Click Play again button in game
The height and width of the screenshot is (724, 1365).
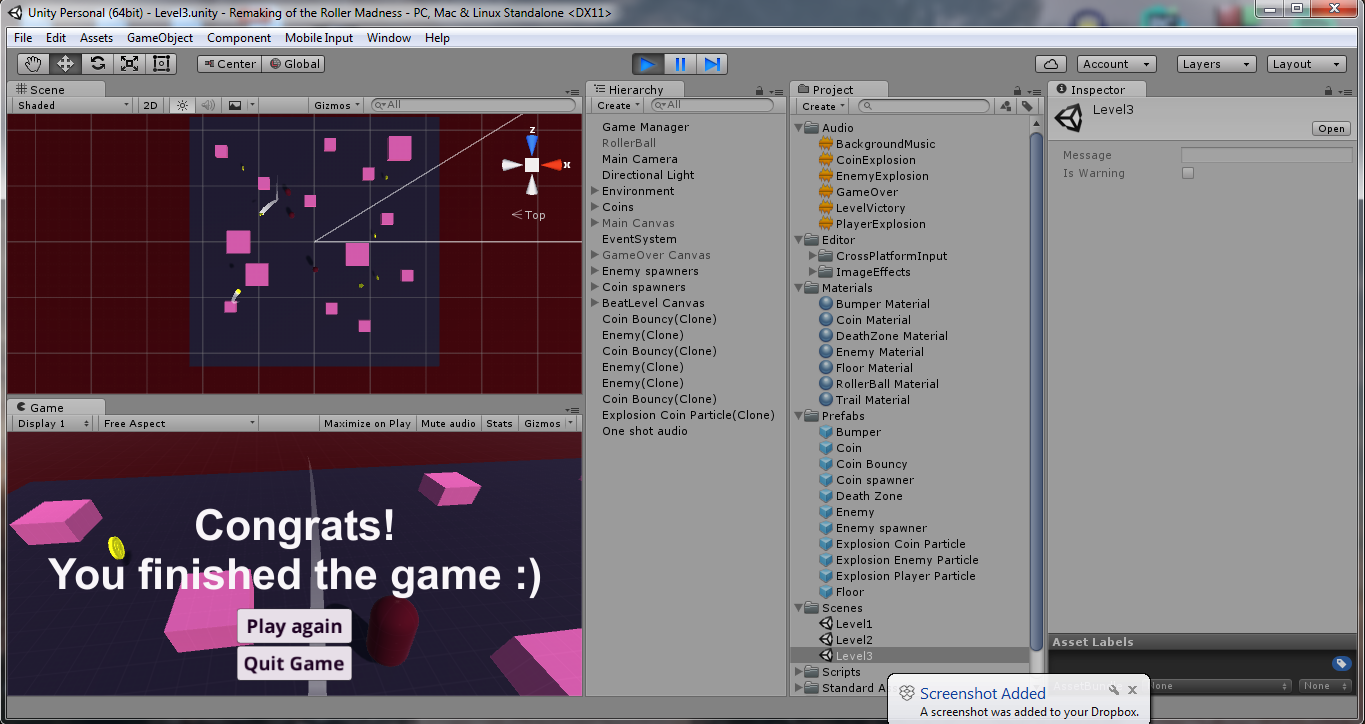click(294, 626)
